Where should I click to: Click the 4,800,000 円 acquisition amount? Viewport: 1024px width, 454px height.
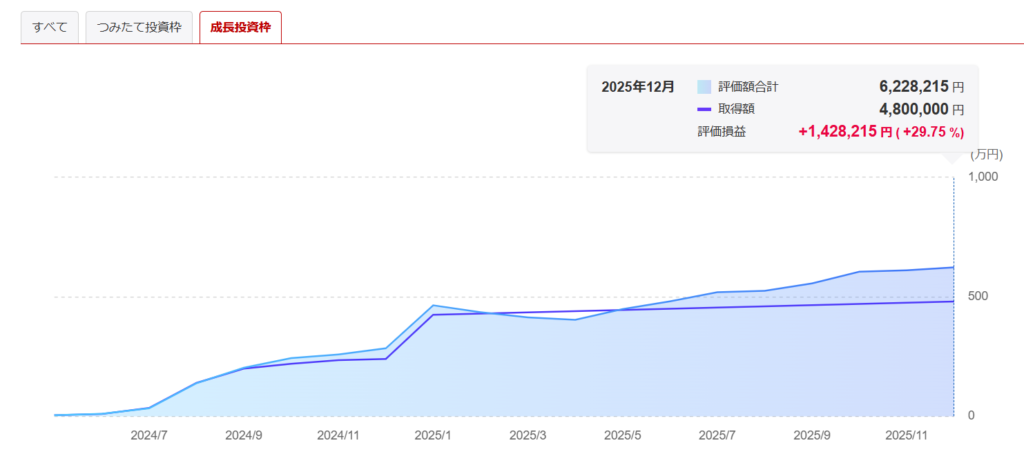[921, 109]
